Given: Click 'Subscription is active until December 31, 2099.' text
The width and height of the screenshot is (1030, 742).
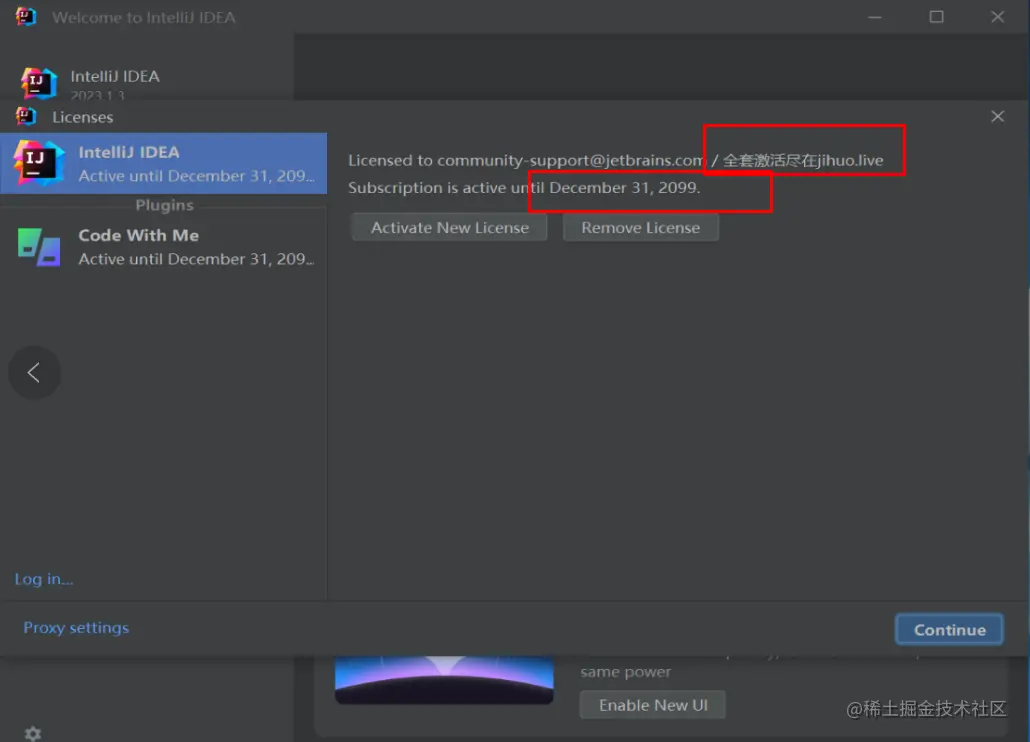Looking at the screenshot, I should pyautogui.click(x=524, y=188).
